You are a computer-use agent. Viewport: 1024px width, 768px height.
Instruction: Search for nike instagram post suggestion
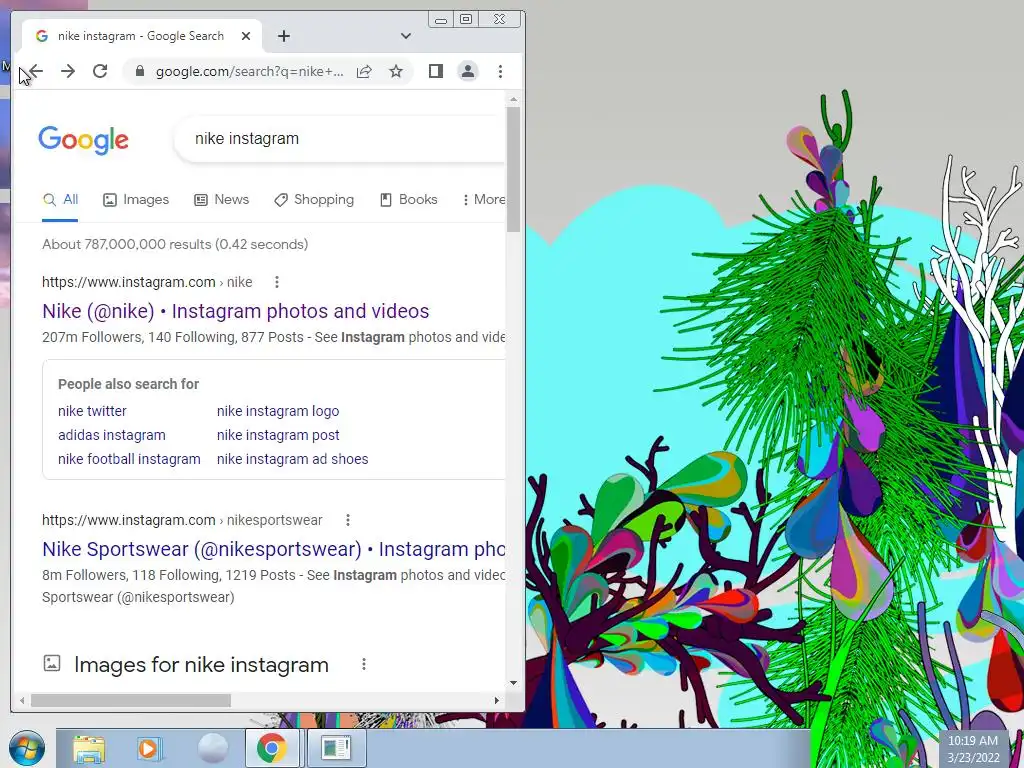[278, 436]
